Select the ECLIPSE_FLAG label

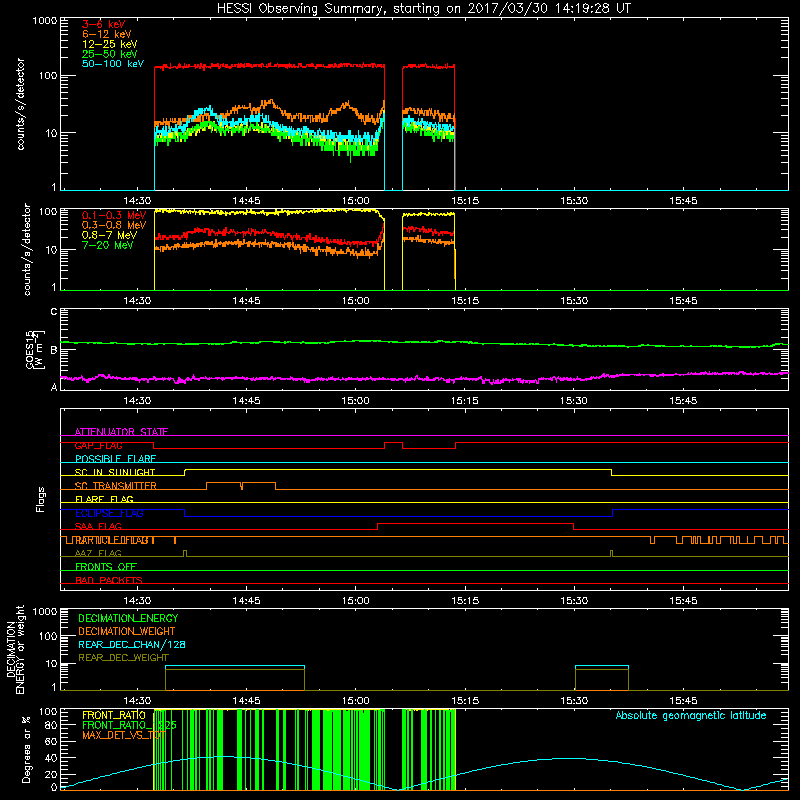[109, 513]
